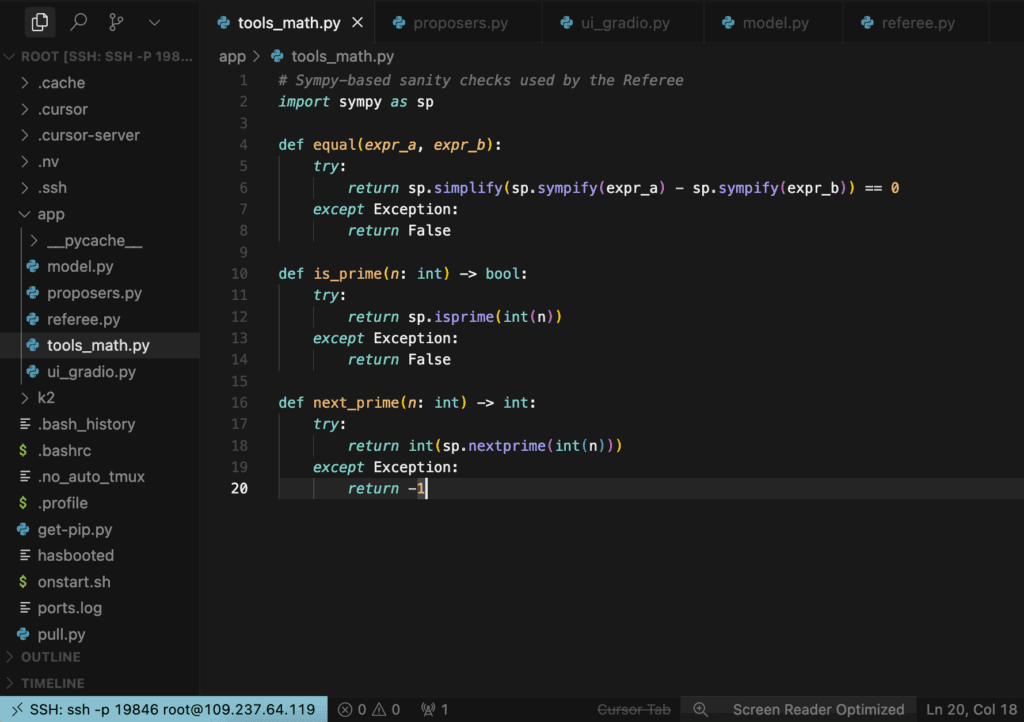This screenshot has height=722, width=1024.
Task: Expand the OUTLINE section
Action: coord(50,657)
